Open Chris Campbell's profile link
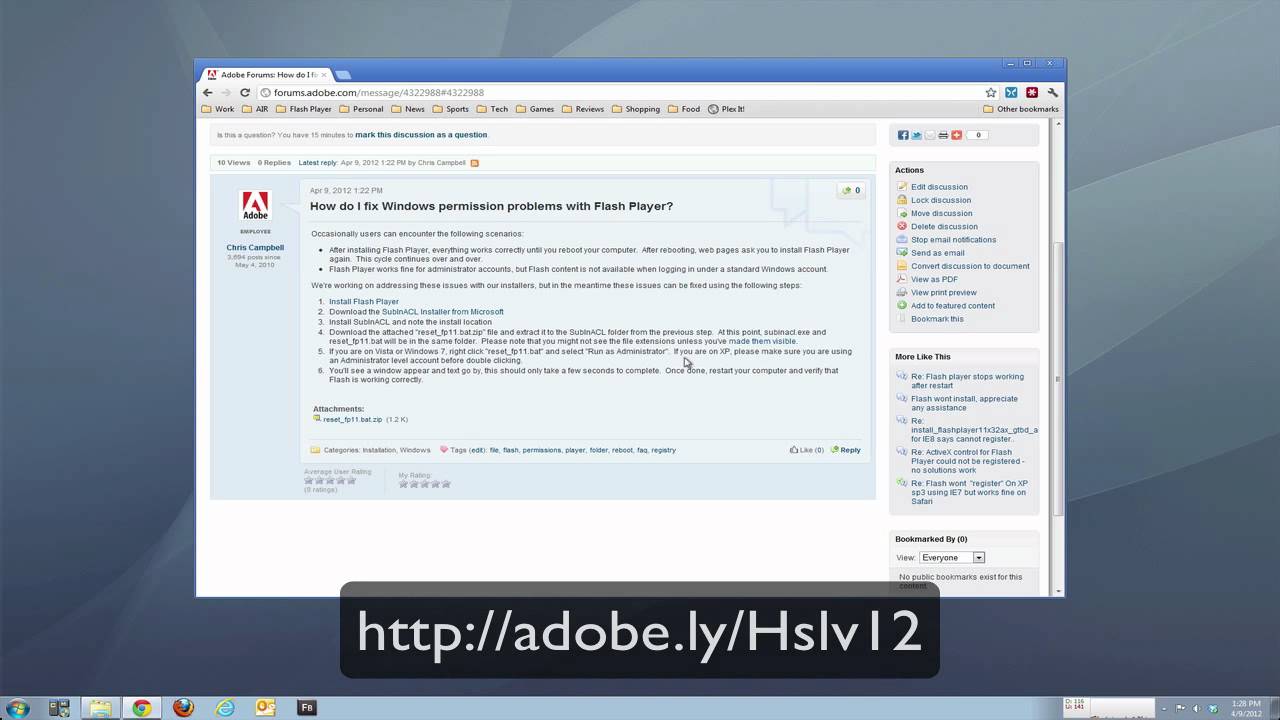Image resolution: width=1280 pixels, height=720 pixels. click(255, 247)
